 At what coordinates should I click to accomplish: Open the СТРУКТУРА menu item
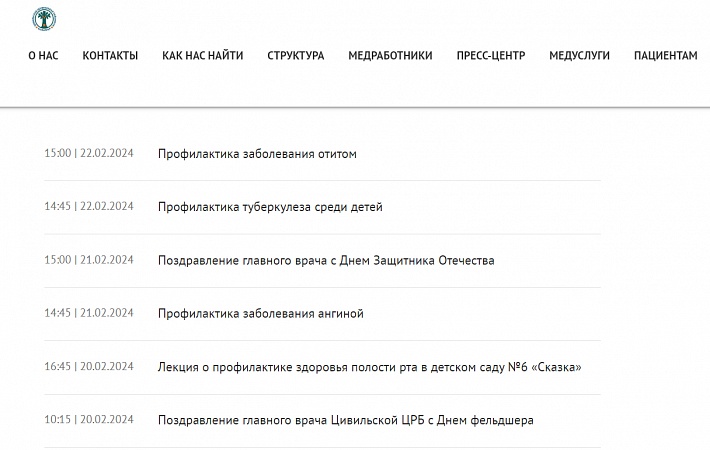(296, 56)
